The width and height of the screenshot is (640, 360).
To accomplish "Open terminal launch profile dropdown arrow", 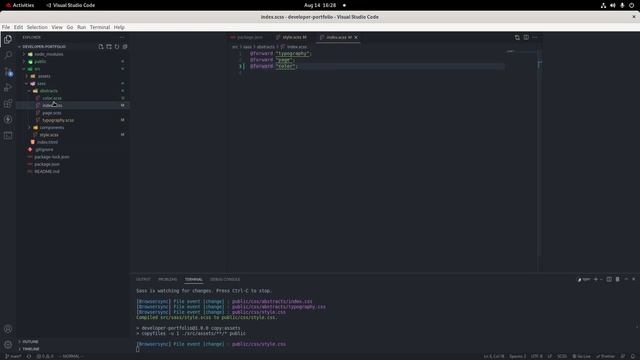I will pos(601,280).
